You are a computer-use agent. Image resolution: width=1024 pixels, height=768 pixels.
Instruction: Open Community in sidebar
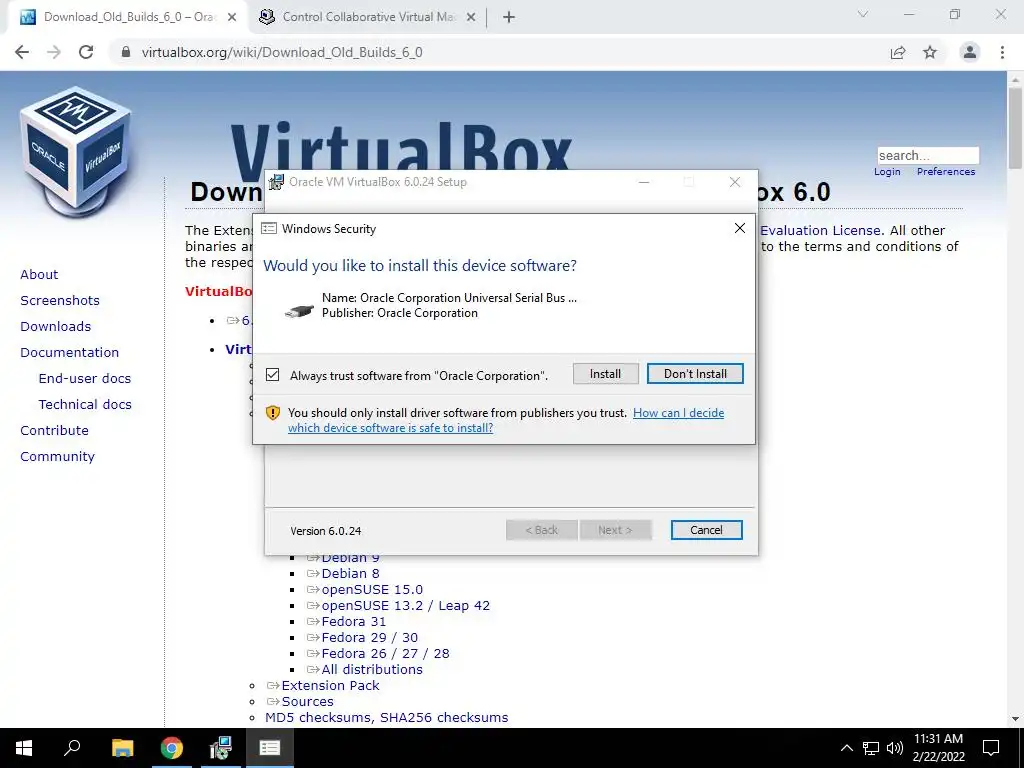tap(57, 456)
